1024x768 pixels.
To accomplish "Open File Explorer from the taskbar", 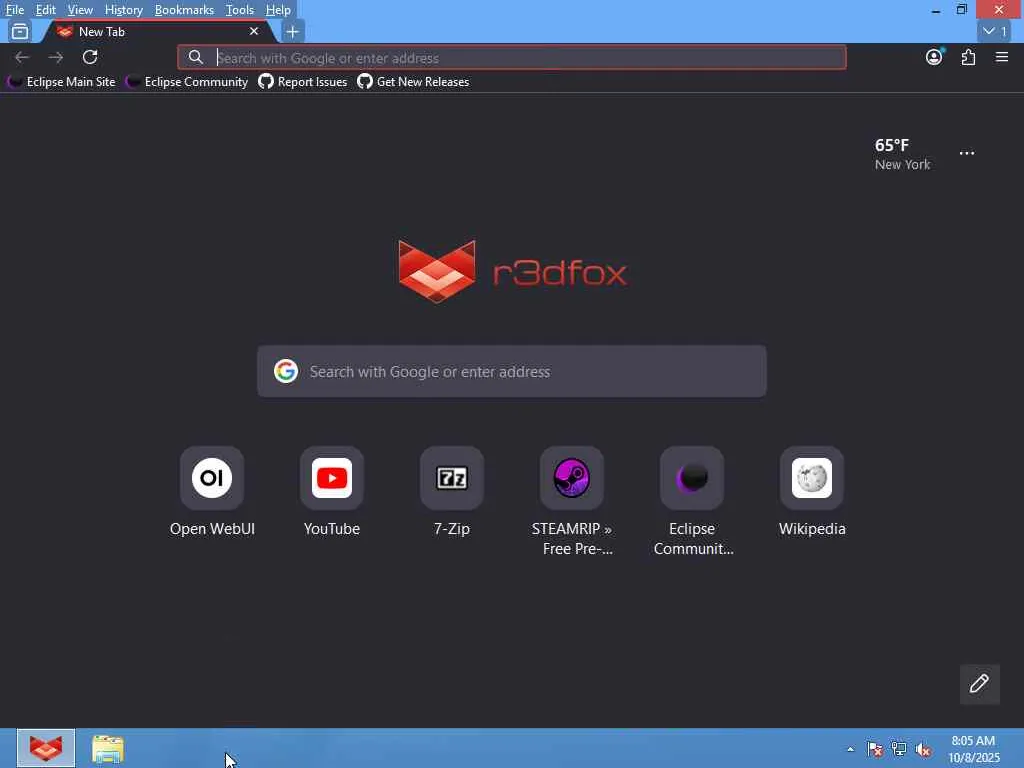I will [108, 748].
